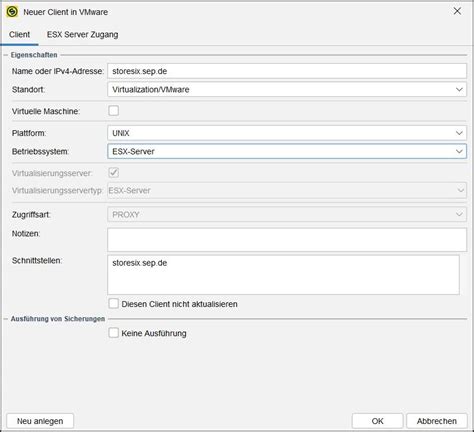Click the SEP sesam application icon in title bar
474x432 pixels.
click(12, 12)
